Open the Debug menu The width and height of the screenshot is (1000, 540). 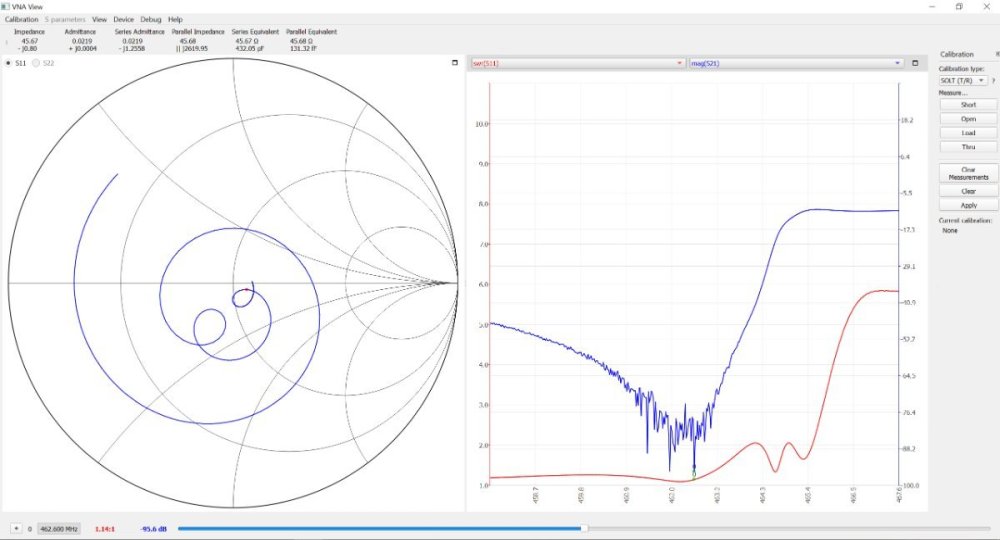pos(150,19)
